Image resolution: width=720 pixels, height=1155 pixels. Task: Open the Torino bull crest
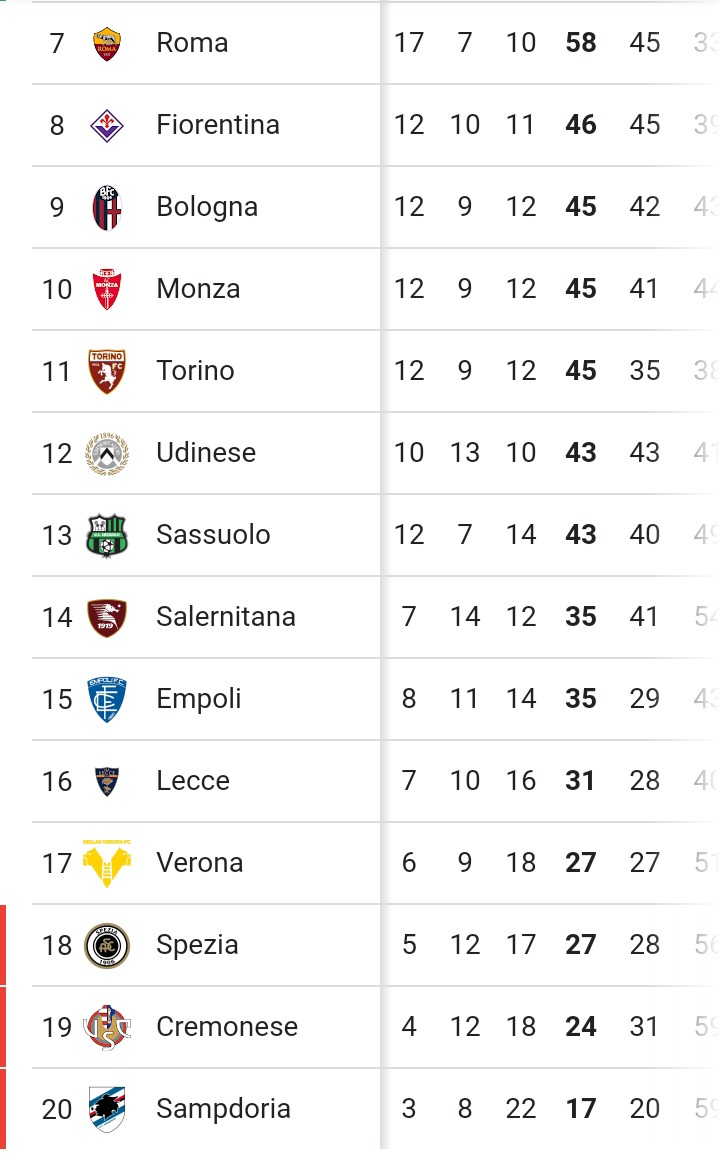(x=107, y=371)
